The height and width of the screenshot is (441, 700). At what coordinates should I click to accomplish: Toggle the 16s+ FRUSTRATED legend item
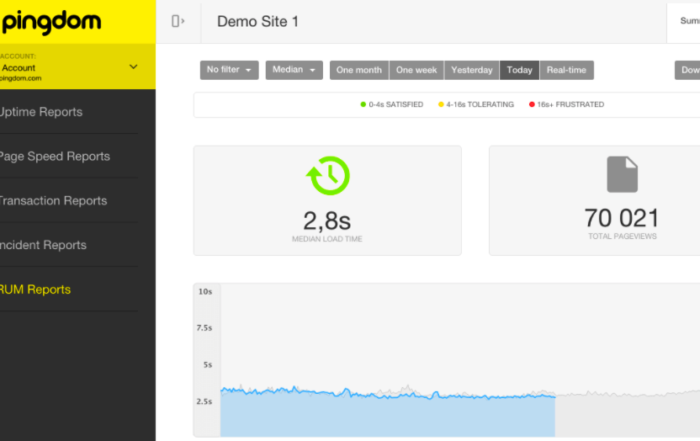(x=567, y=104)
